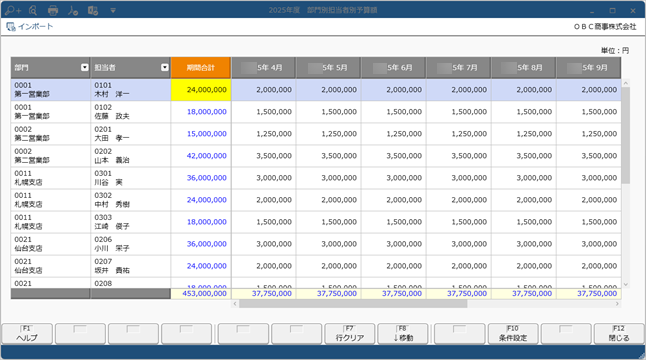
Task: Click the 期間合計 column header
Action: point(201,68)
